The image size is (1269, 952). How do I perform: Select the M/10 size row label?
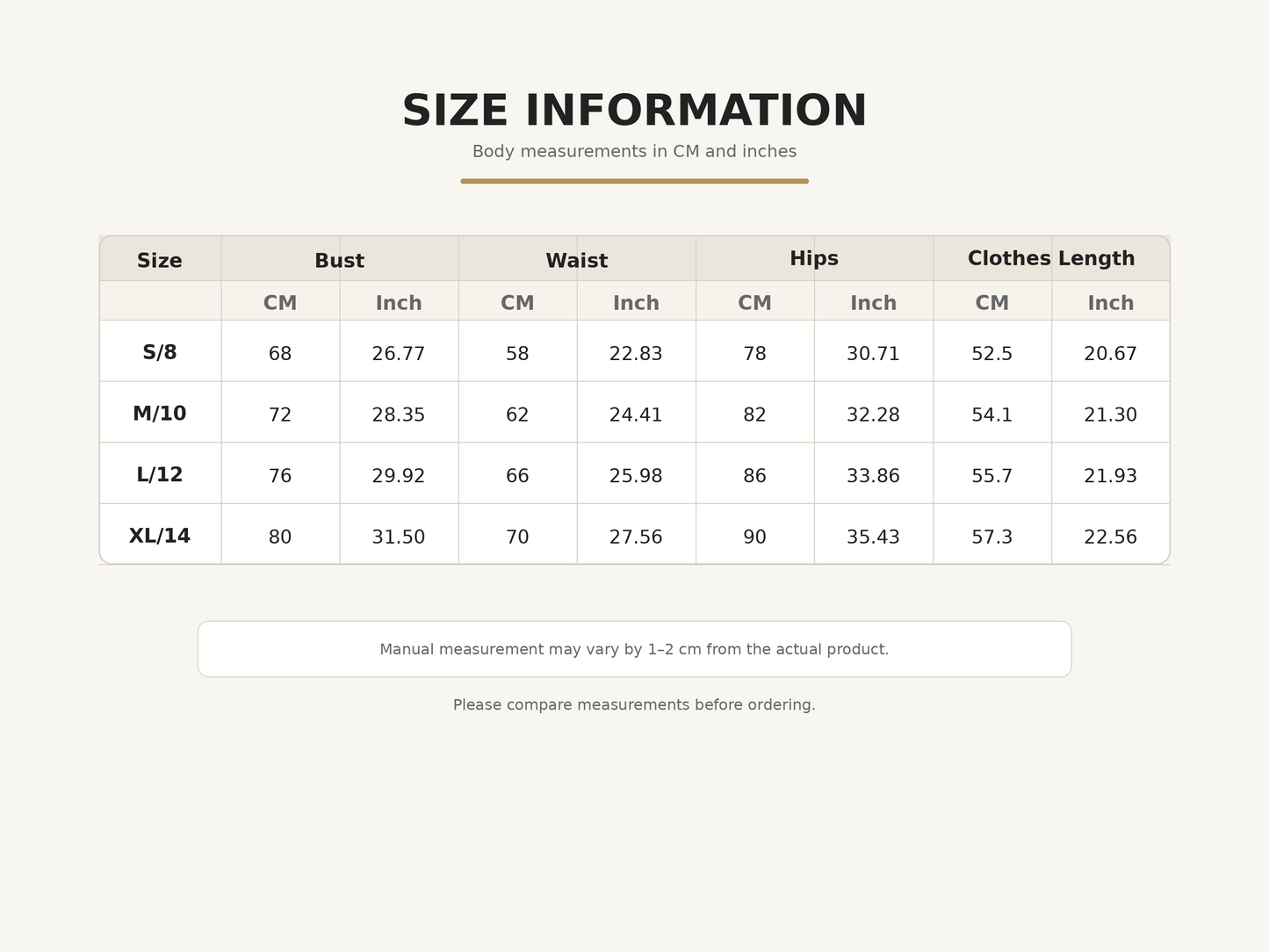pyautogui.click(x=160, y=414)
